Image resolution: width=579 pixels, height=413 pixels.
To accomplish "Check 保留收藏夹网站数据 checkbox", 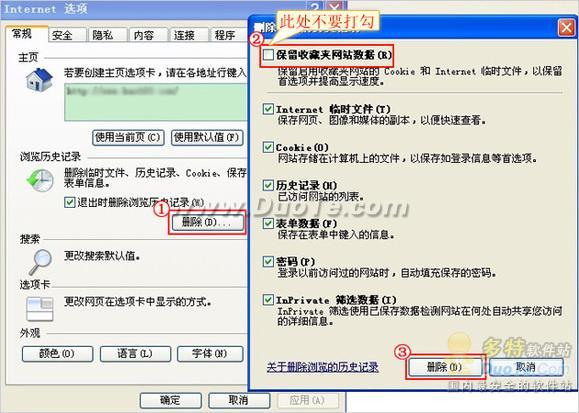I will 268,55.
